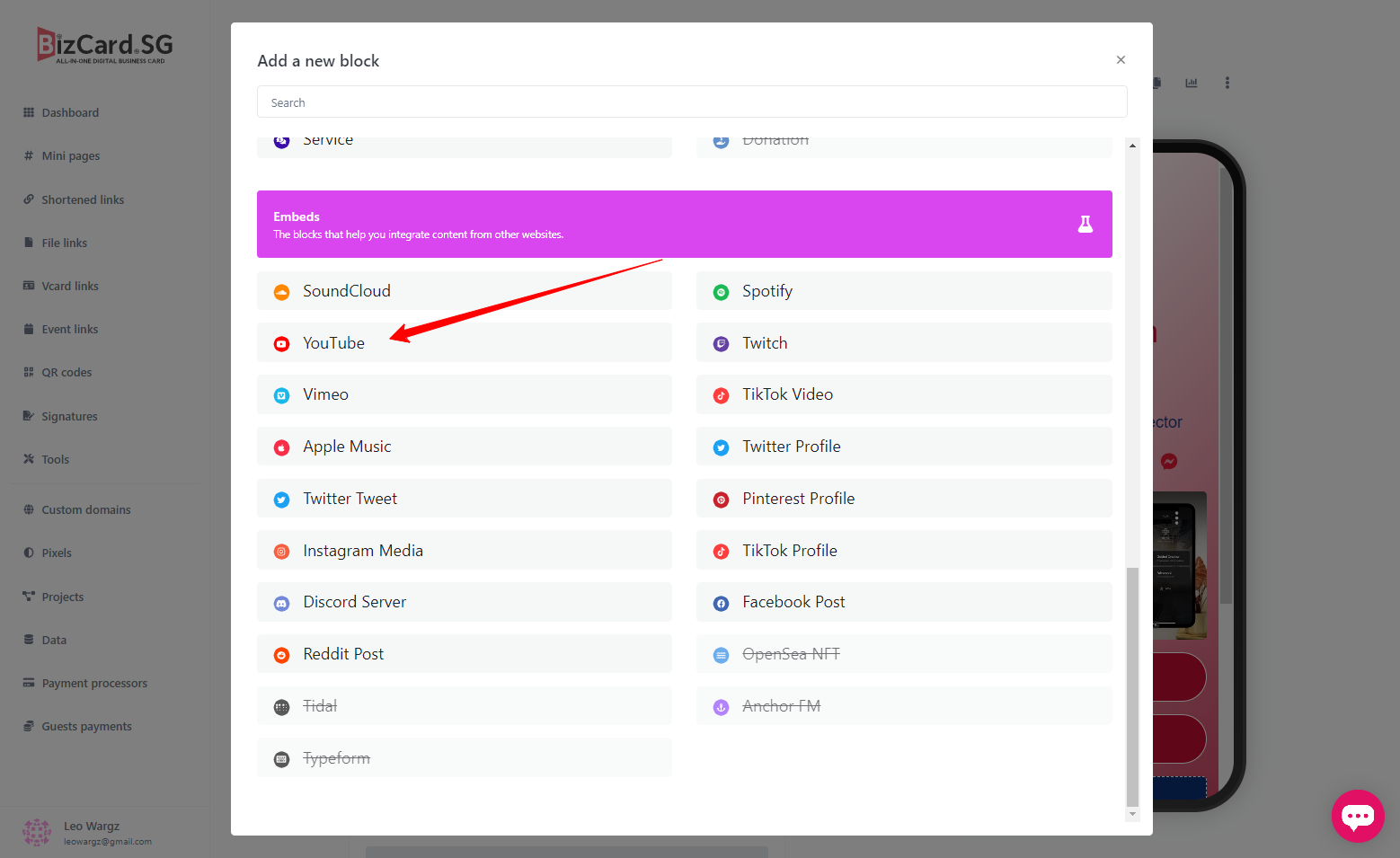The width and height of the screenshot is (1400, 858).
Task: Click the block list scrollbar thumb
Action: tap(1132, 687)
